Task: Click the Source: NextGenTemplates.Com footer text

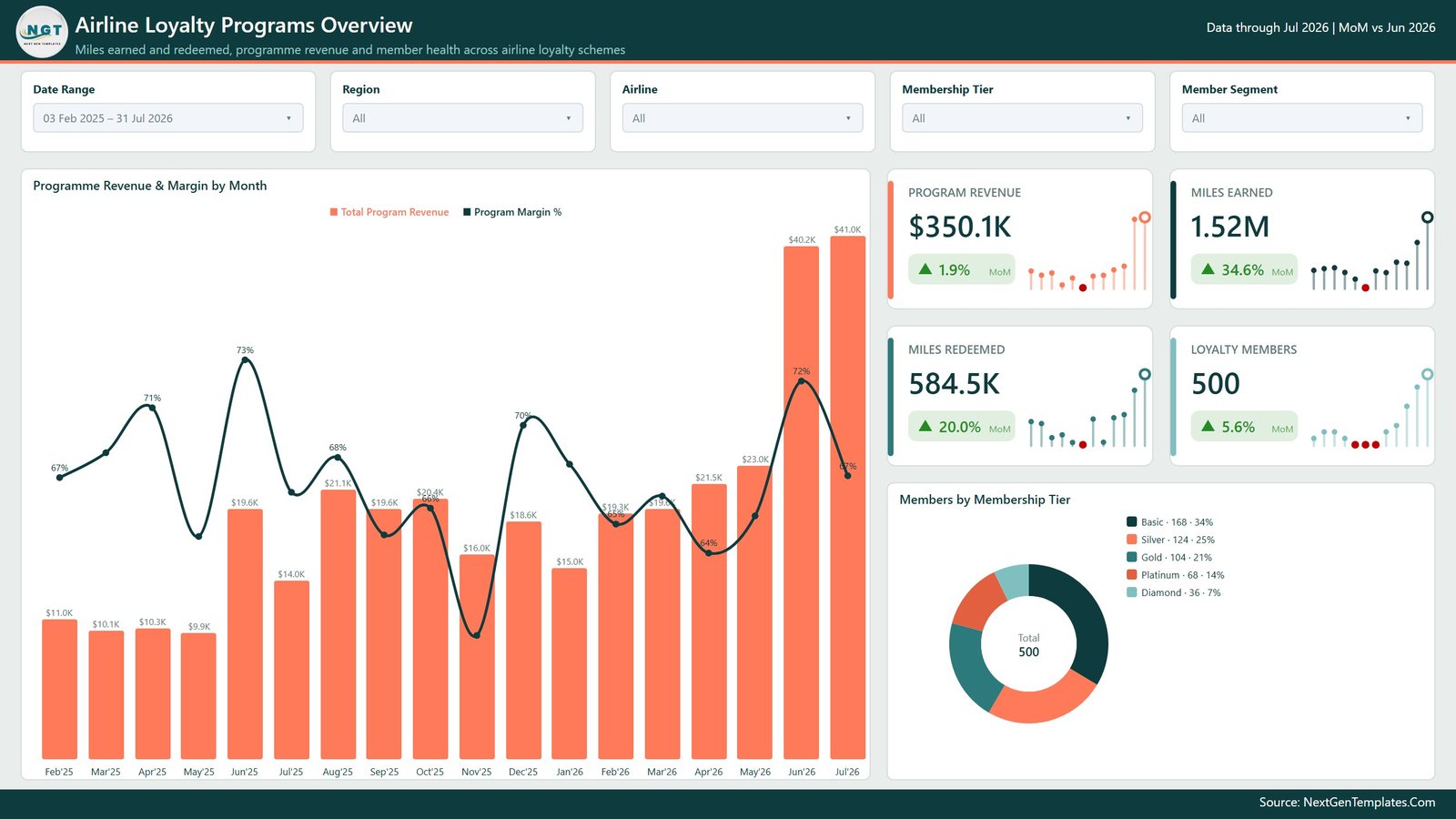Action: [x=1347, y=803]
